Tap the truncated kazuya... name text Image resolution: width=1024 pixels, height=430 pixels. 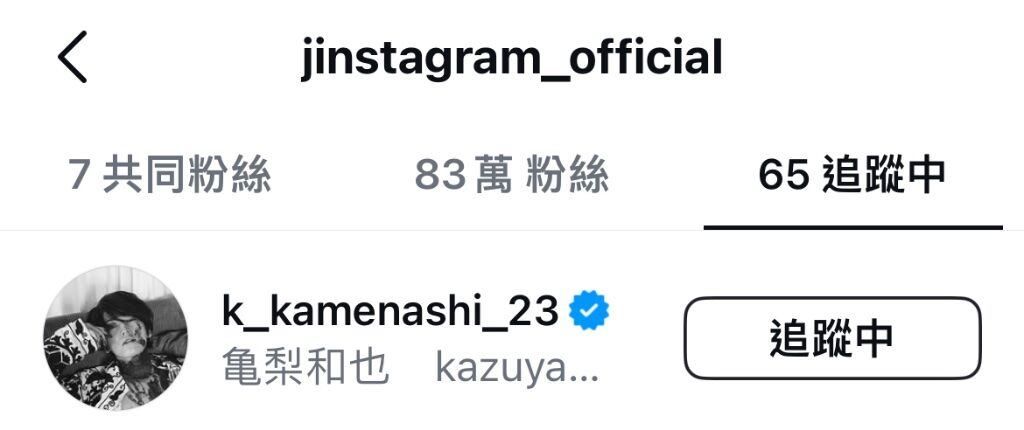(517, 370)
